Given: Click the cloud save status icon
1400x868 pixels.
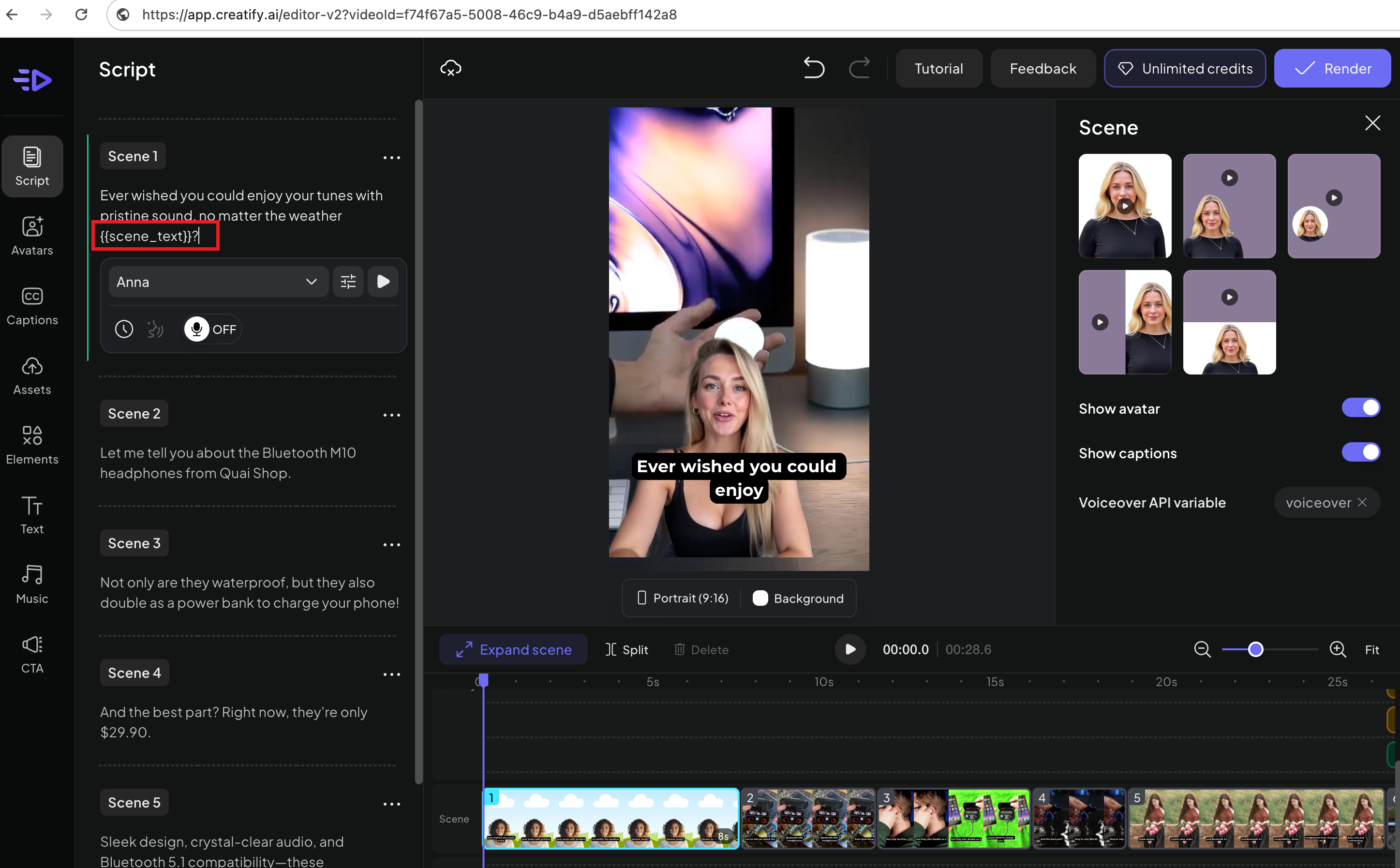Looking at the screenshot, I should pos(450,68).
